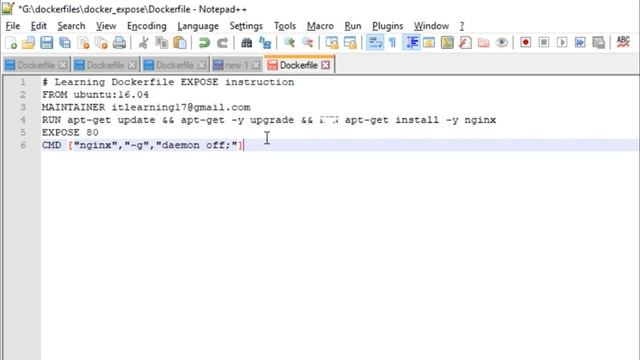This screenshot has height=360, width=640.
Task: Click line number 4 in the margin
Action: pos(23,120)
